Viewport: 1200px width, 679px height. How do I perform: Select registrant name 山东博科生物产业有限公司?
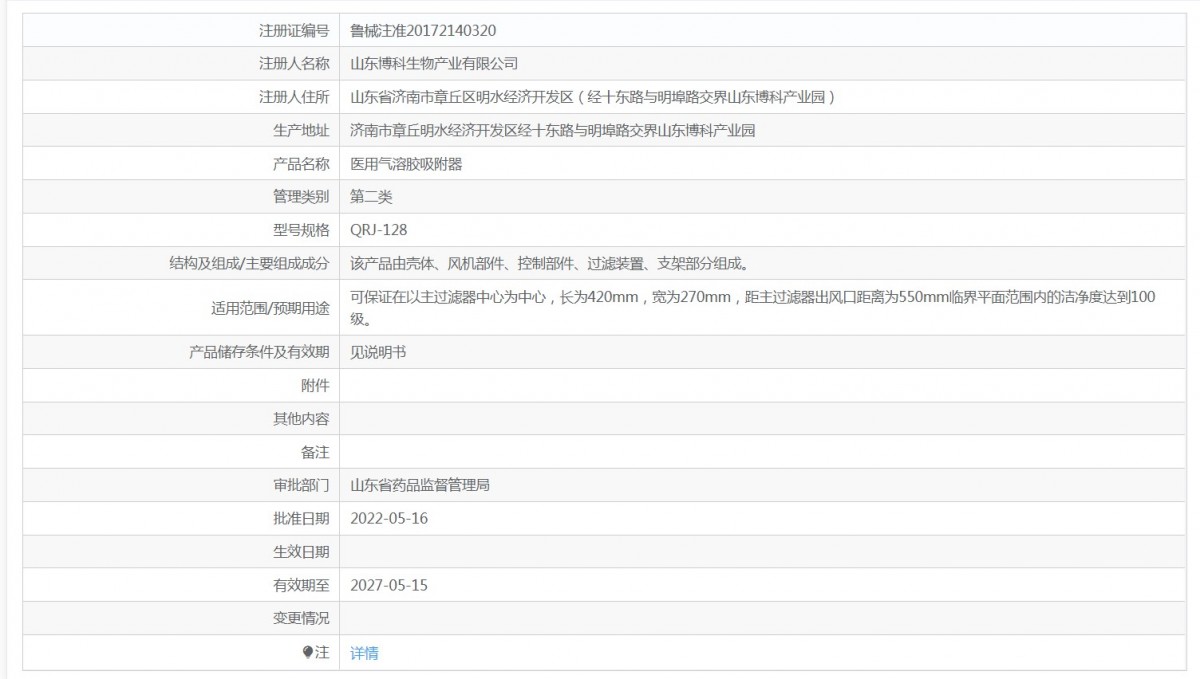[x=434, y=64]
